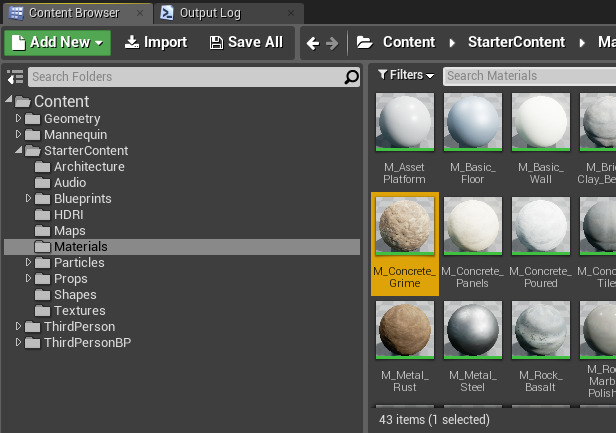Click the Content breadcrumb folder icon

point(364,43)
